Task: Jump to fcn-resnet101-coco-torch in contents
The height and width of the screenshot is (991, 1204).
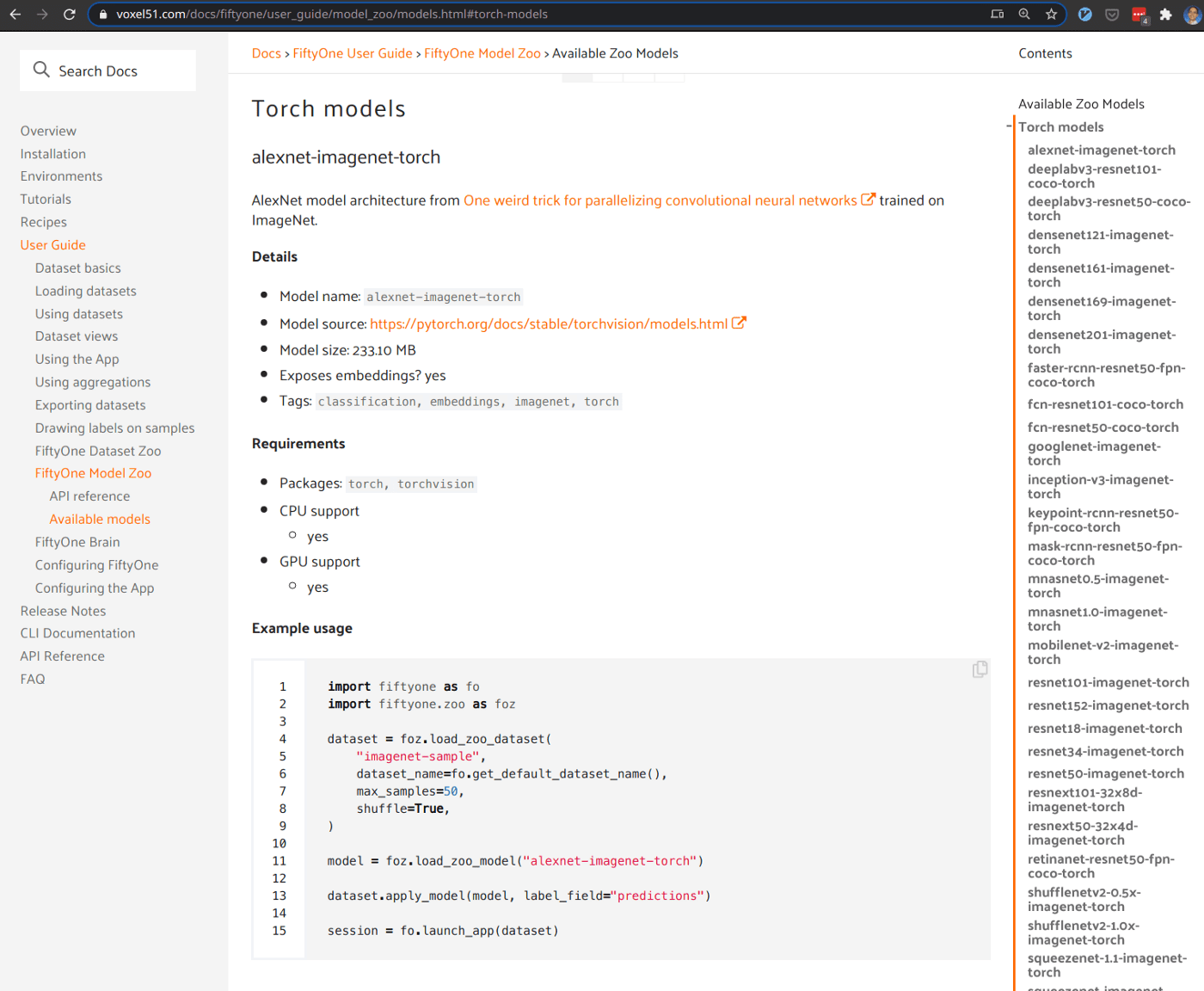Action: pos(1106,404)
